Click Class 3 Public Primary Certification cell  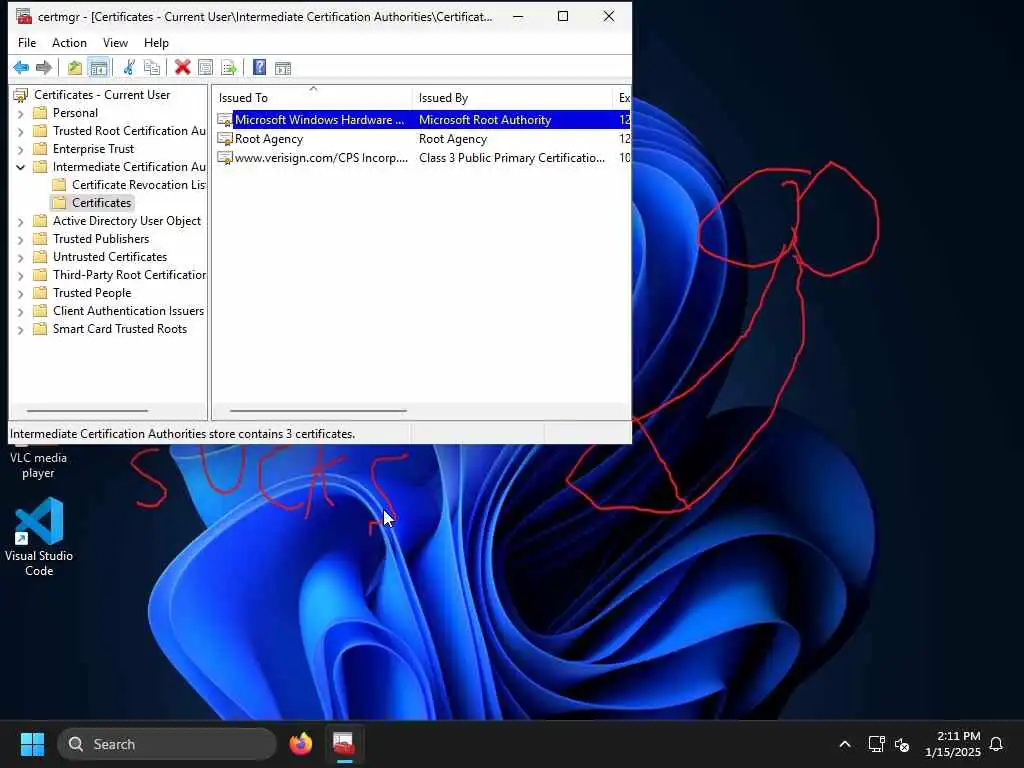512,158
